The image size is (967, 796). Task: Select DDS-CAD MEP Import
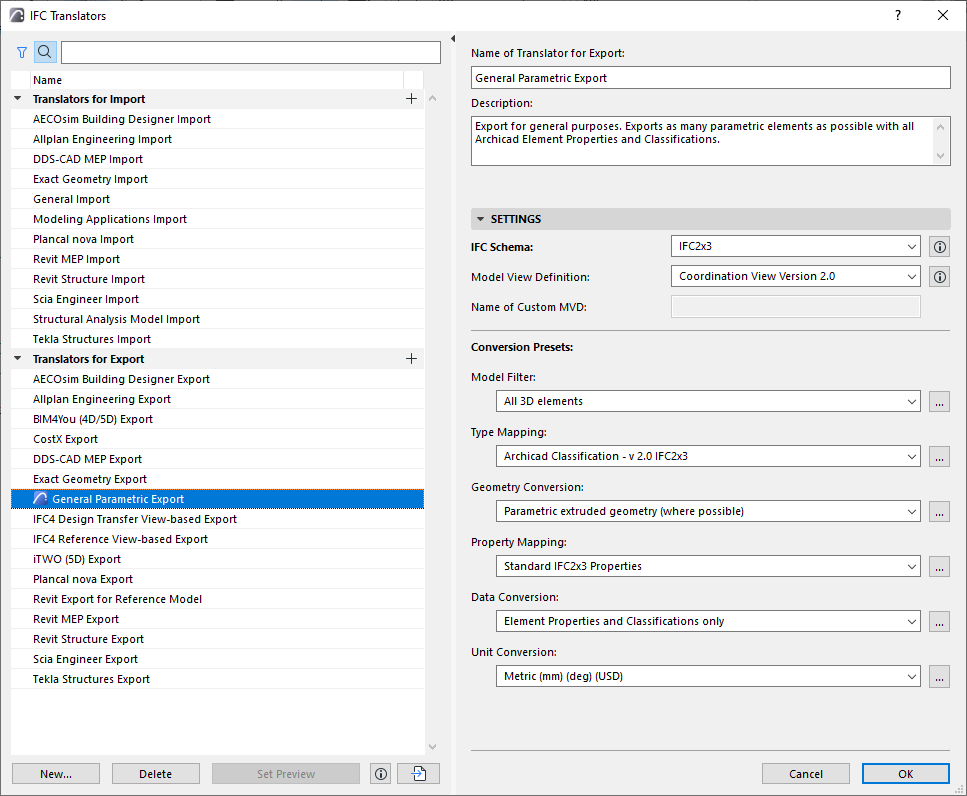tap(217, 159)
